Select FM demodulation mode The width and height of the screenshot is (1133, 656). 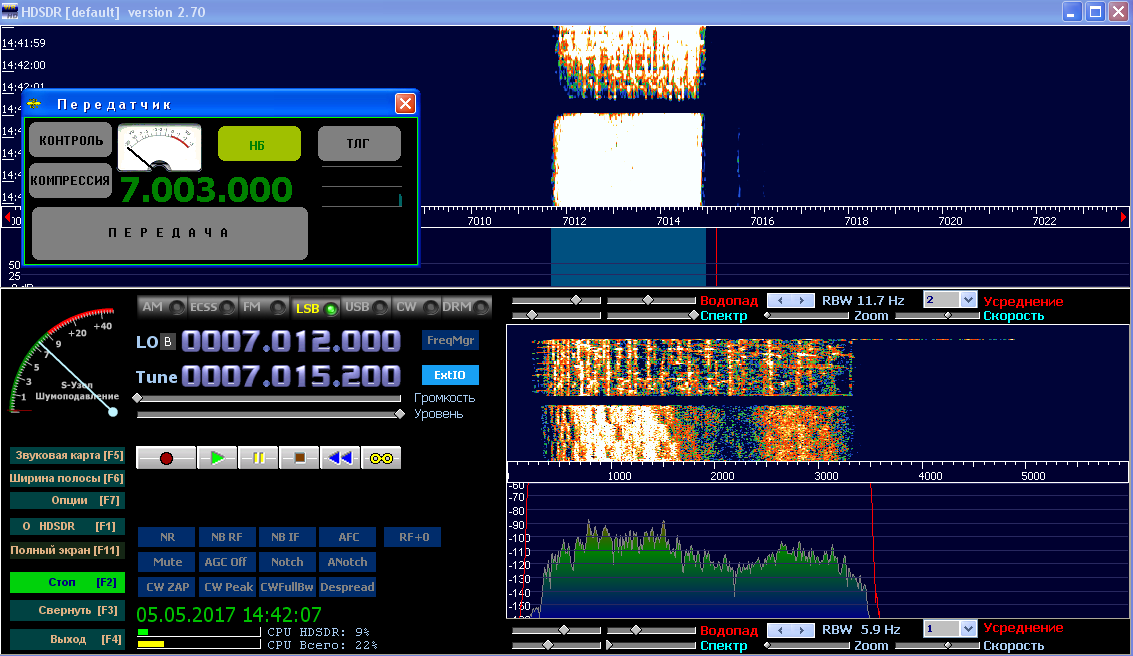(x=263, y=307)
